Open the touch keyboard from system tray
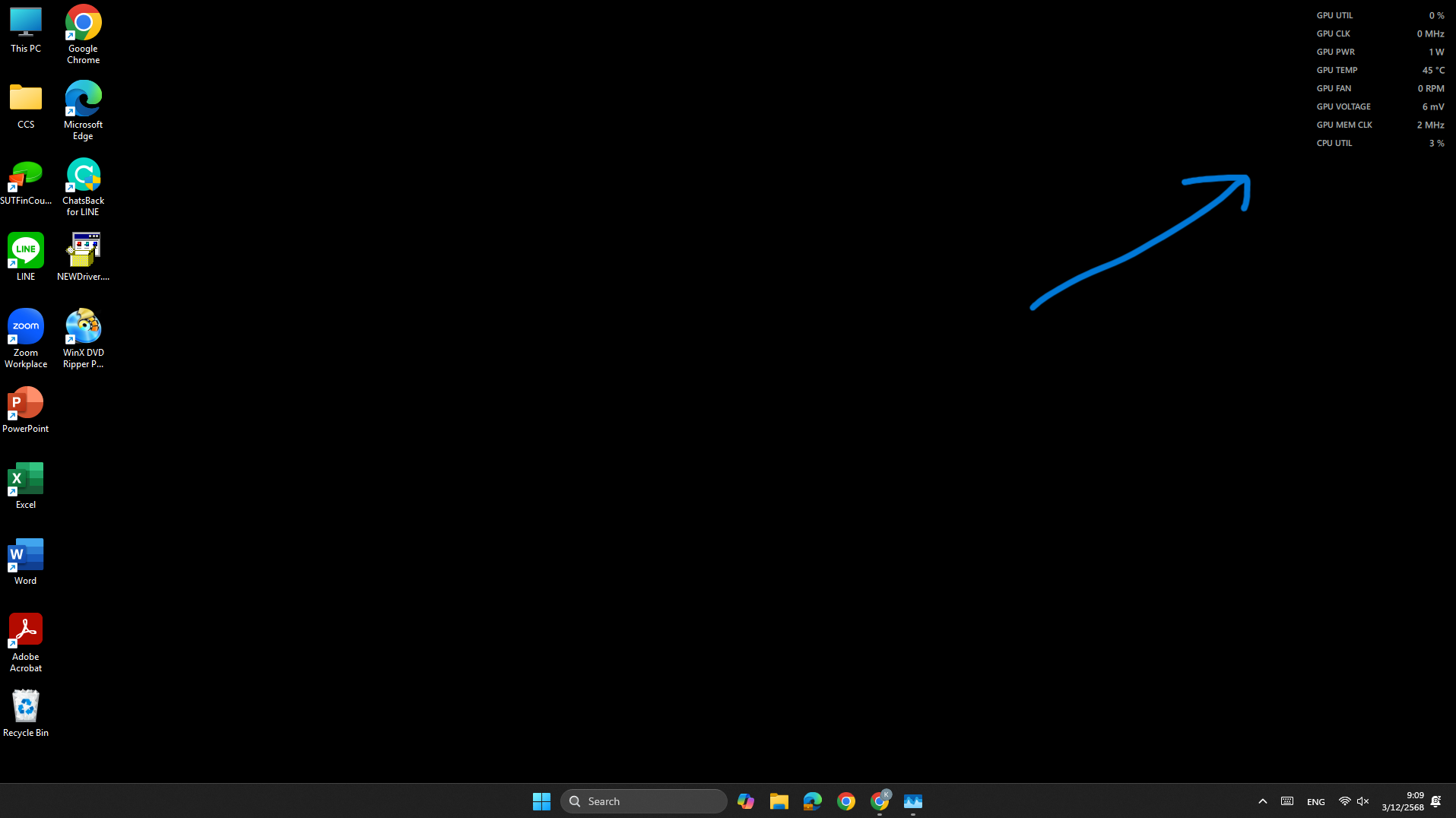1456x818 pixels. click(1287, 801)
